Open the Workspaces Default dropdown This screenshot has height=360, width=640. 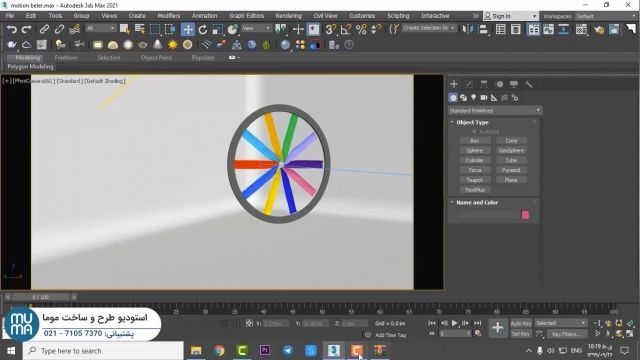pyautogui.click(x=606, y=16)
